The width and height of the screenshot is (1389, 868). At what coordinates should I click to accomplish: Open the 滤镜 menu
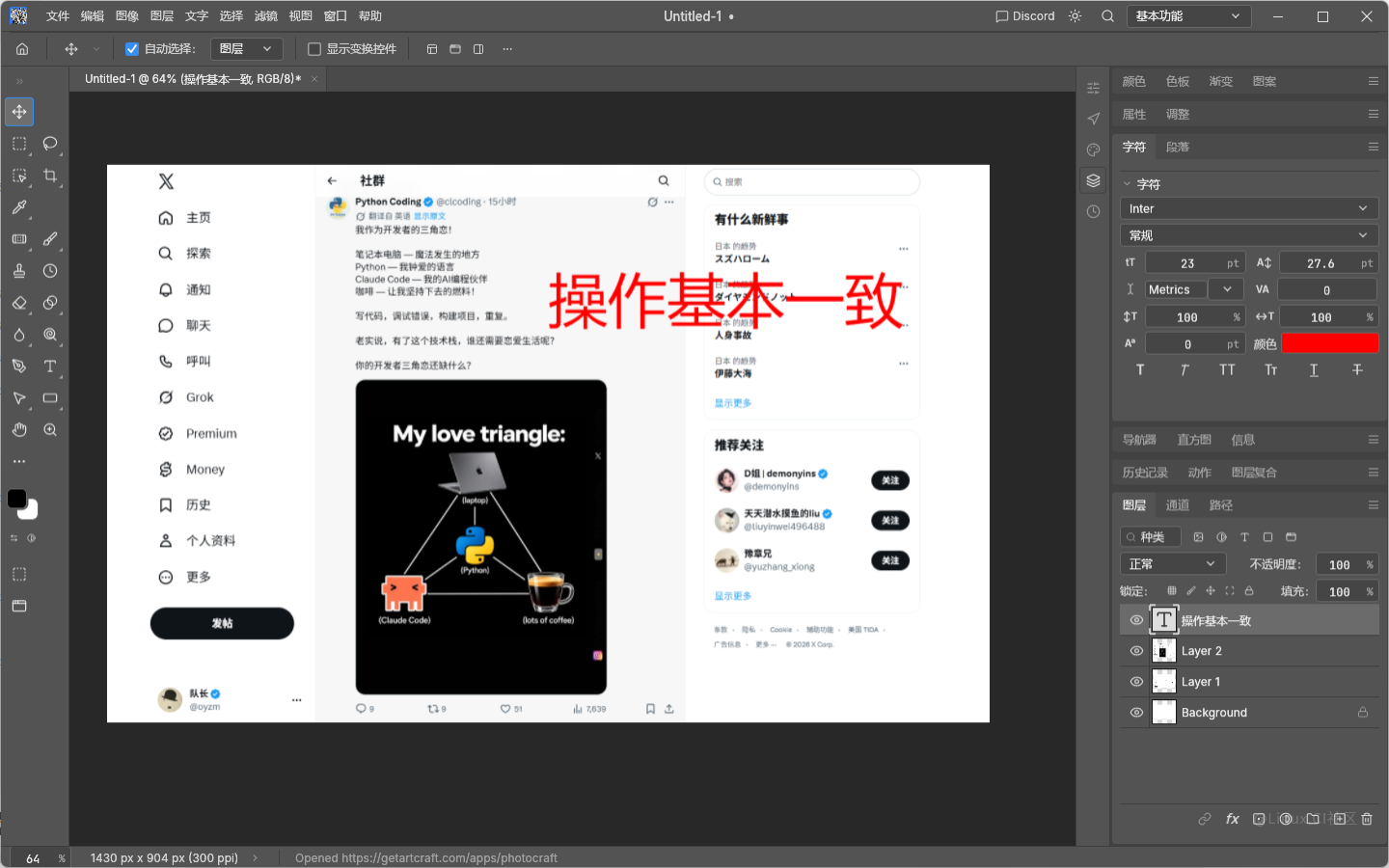(266, 16)
